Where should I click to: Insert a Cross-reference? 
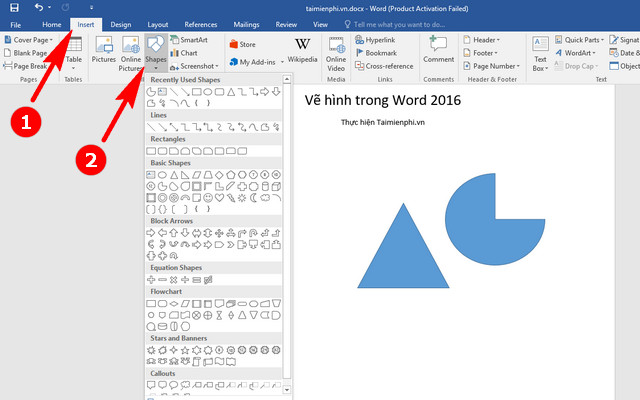[x=384, y=66]
